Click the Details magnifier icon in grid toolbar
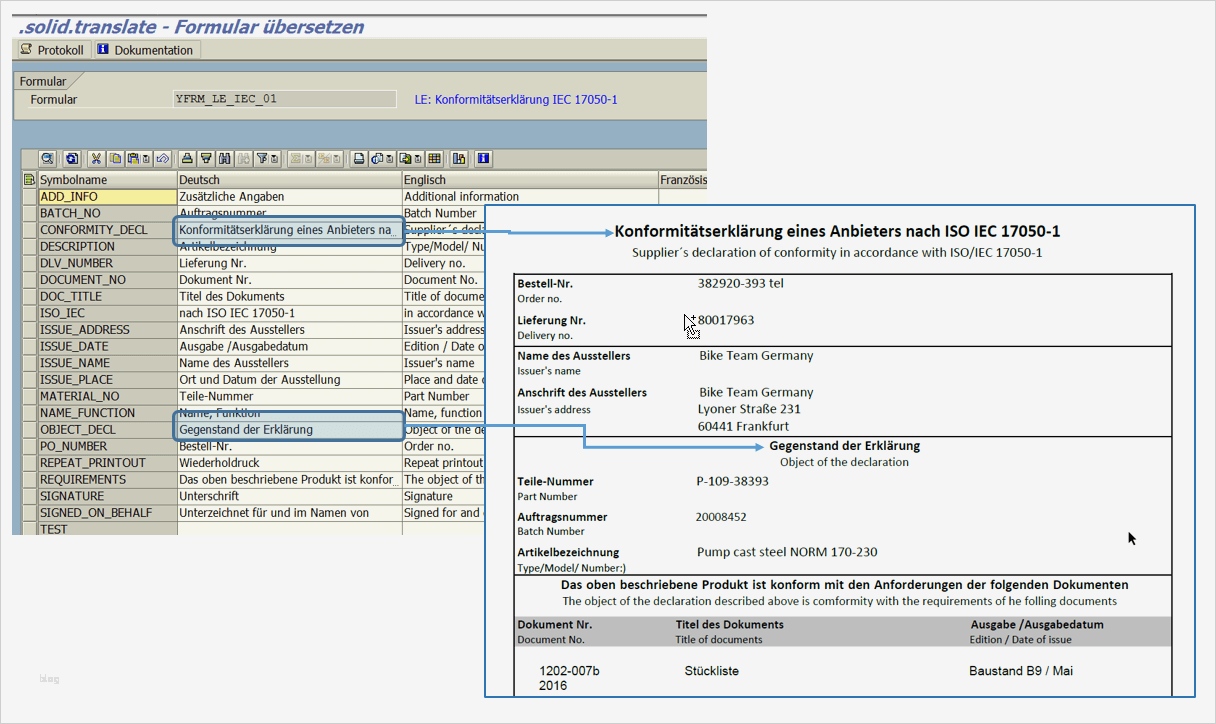 47,159
